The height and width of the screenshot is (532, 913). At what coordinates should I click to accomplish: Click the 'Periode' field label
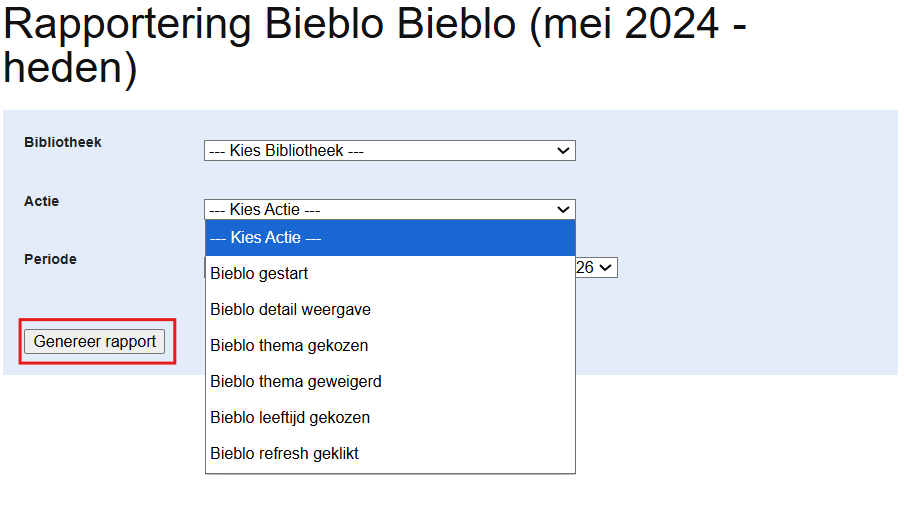tap(50, 259)
